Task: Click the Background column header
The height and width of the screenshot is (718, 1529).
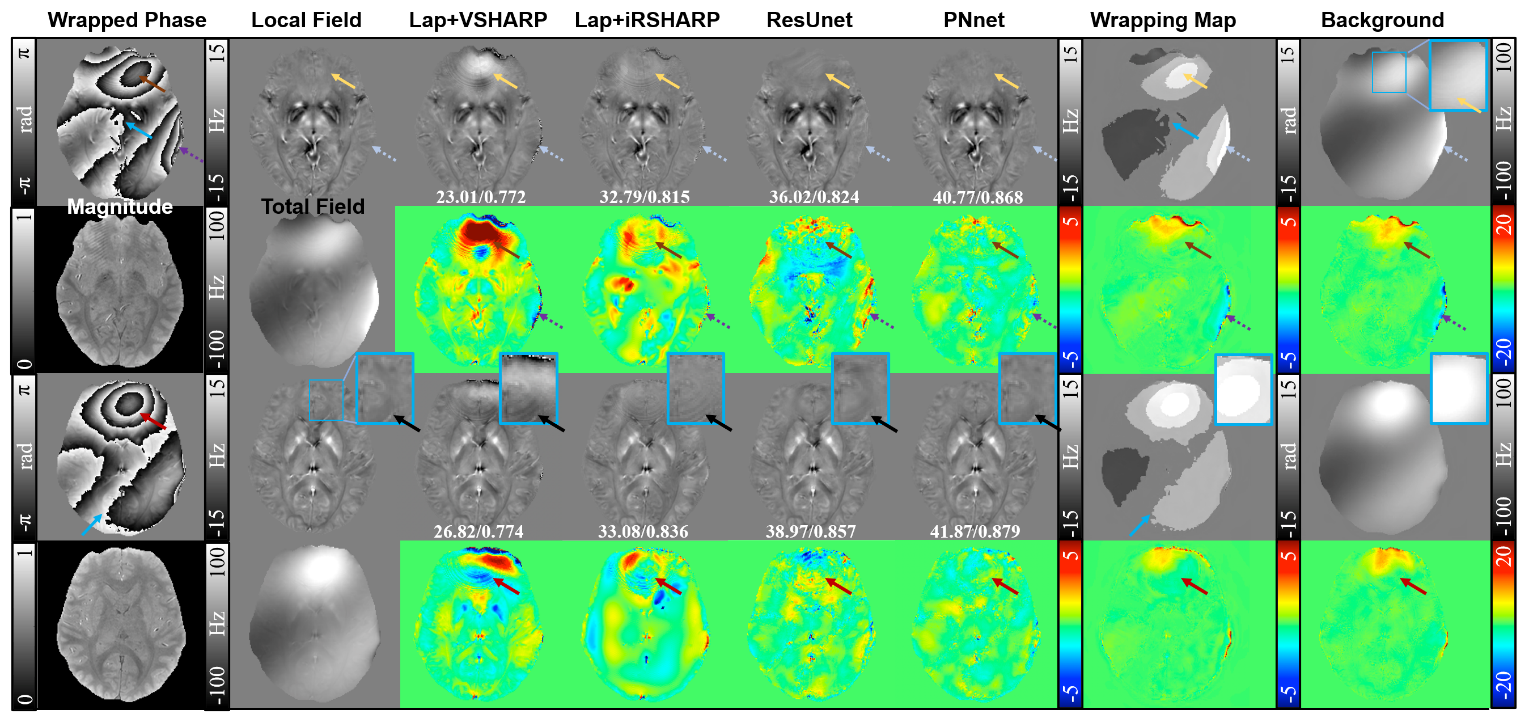Action: pos(1382,20)
